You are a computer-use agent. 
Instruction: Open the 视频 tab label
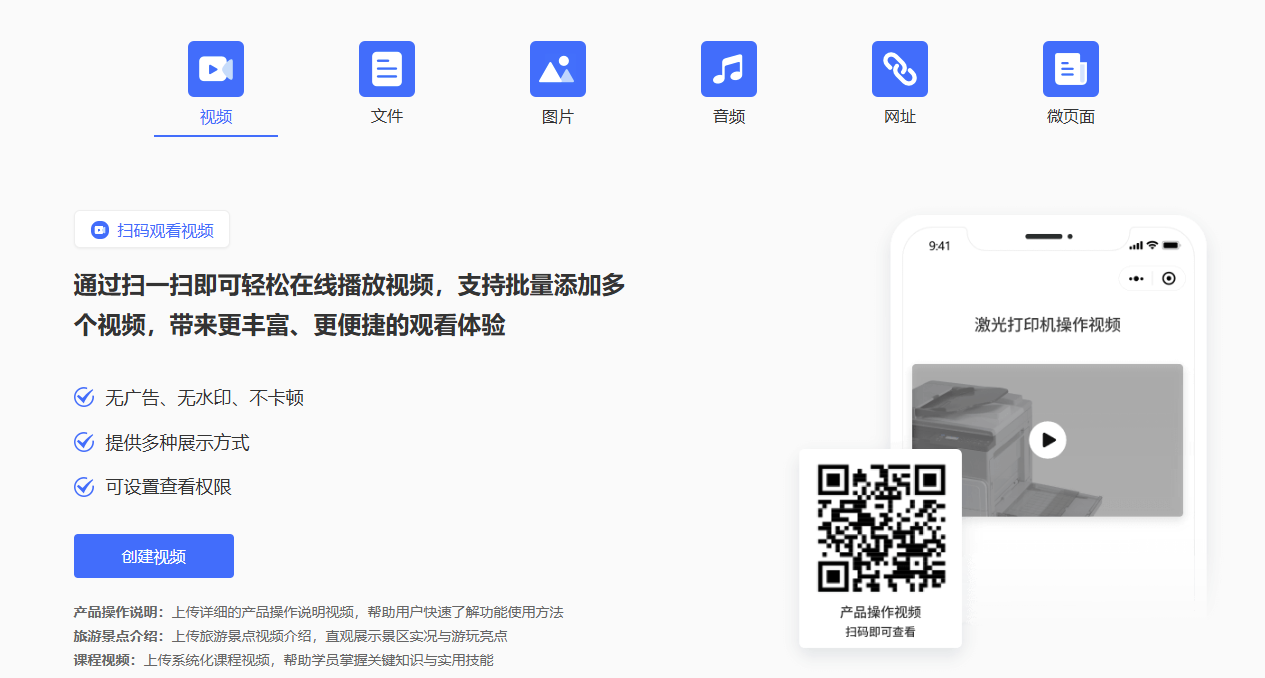click(216, 117)
